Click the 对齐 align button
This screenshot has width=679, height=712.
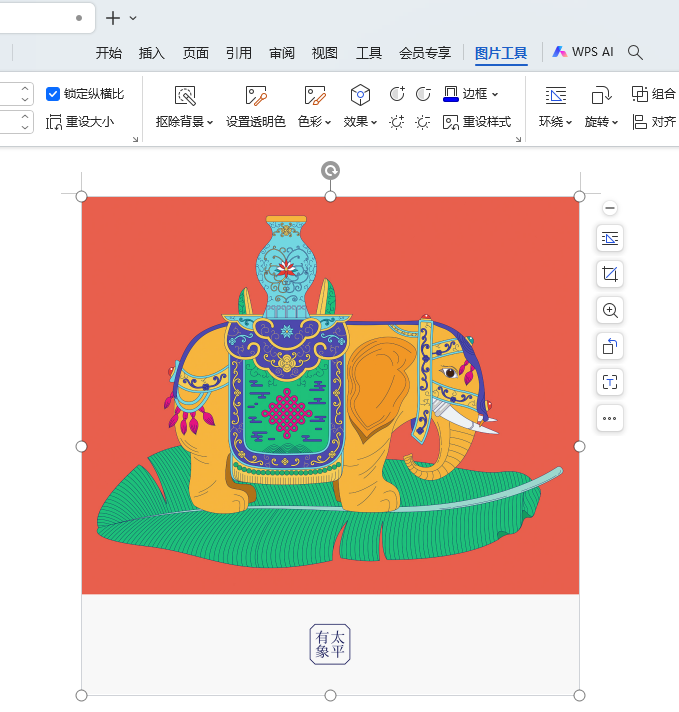654,122
